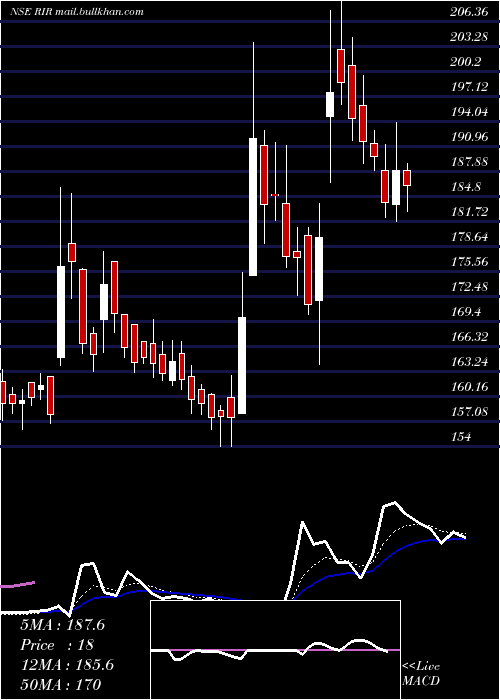
Task: Click the 166.32 price axis label
Action: [x=469, y=337]
